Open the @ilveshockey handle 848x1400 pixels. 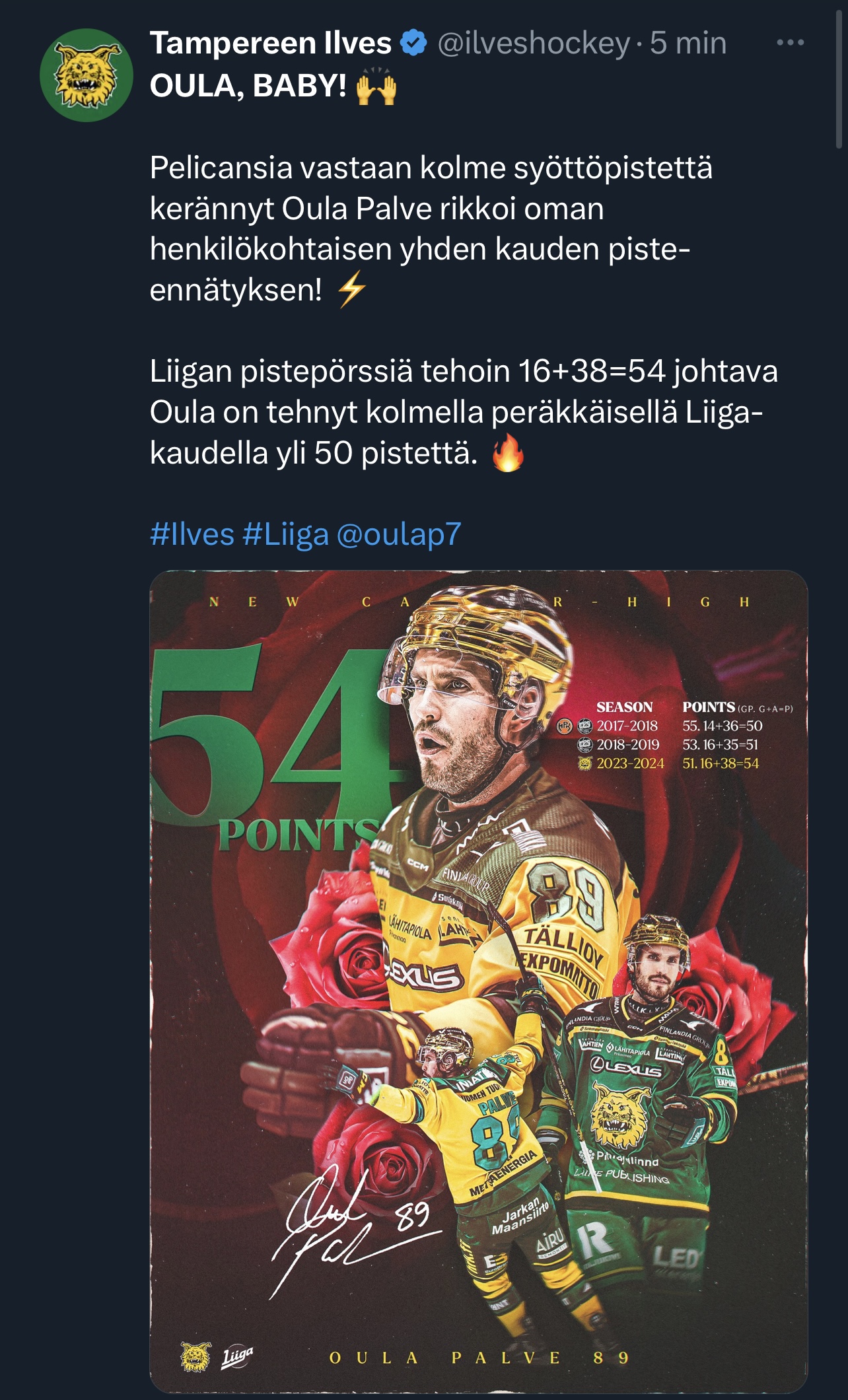point(534,44)
